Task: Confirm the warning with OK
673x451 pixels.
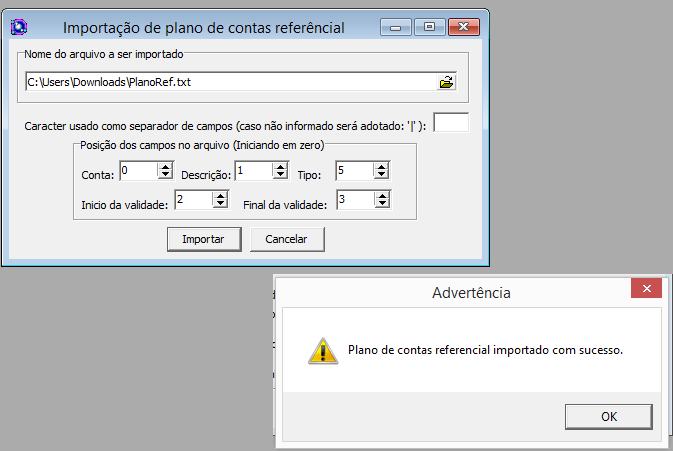Action: pyautogui.click(x=609, y=416)
